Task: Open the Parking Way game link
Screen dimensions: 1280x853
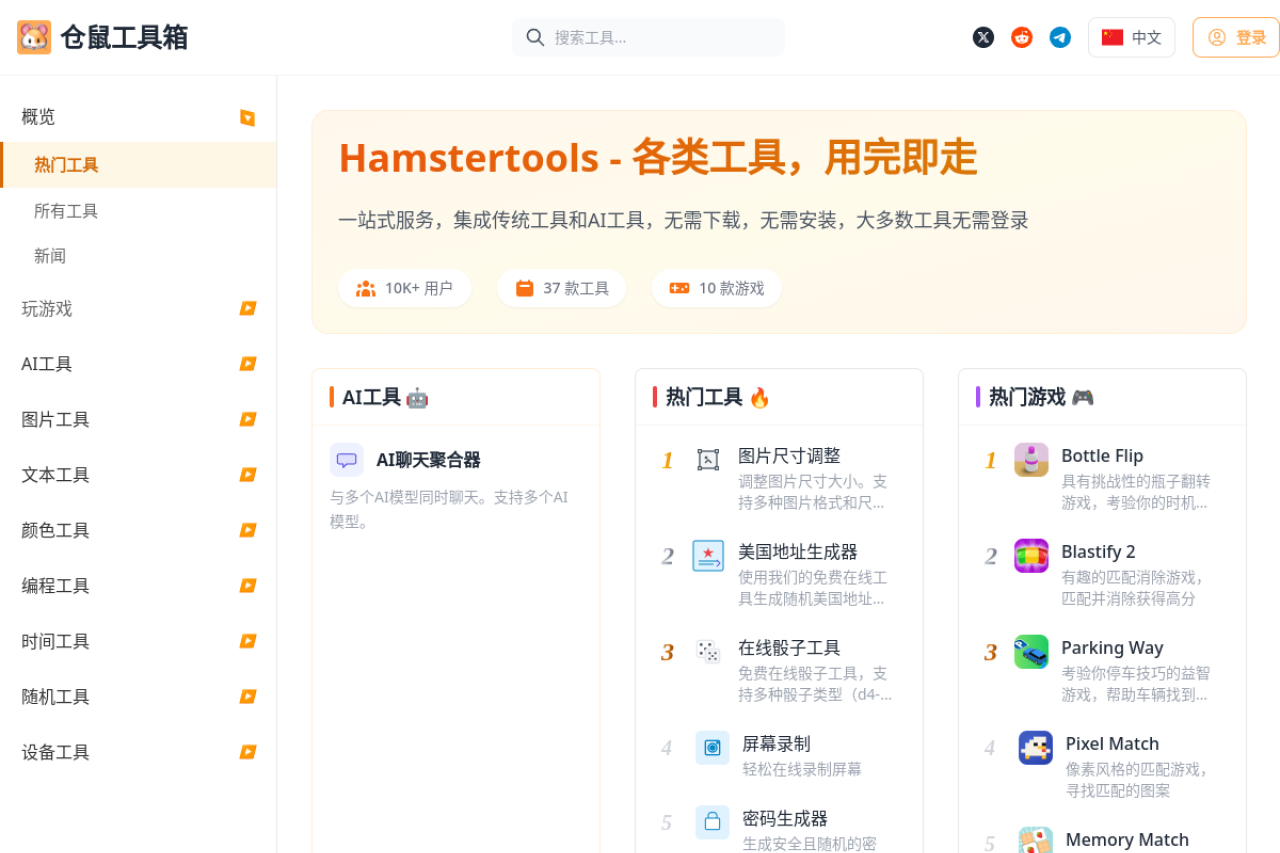Action: click(x=1112, y=648)
